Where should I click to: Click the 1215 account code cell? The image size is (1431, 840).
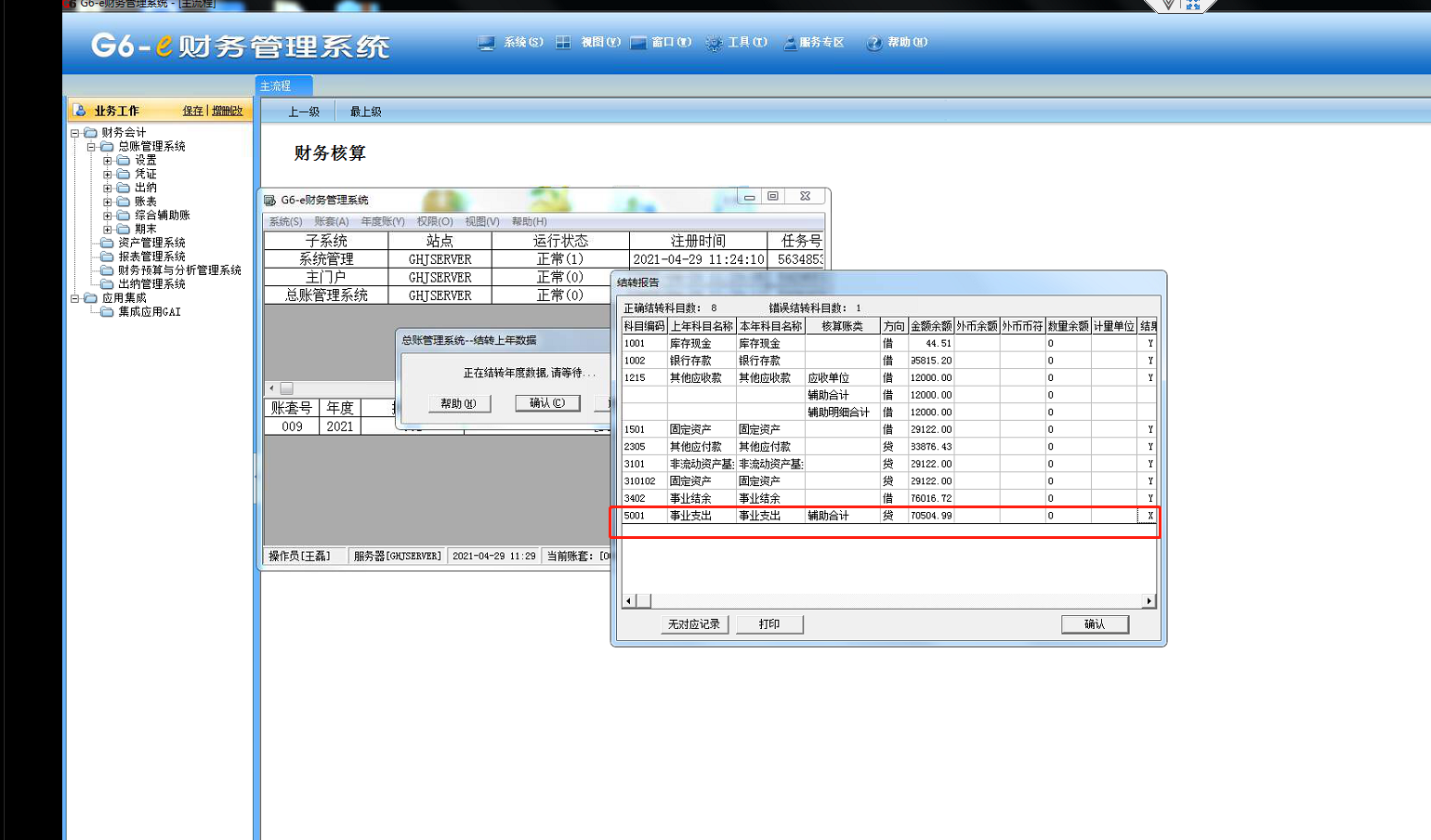(x=644, y=378)
